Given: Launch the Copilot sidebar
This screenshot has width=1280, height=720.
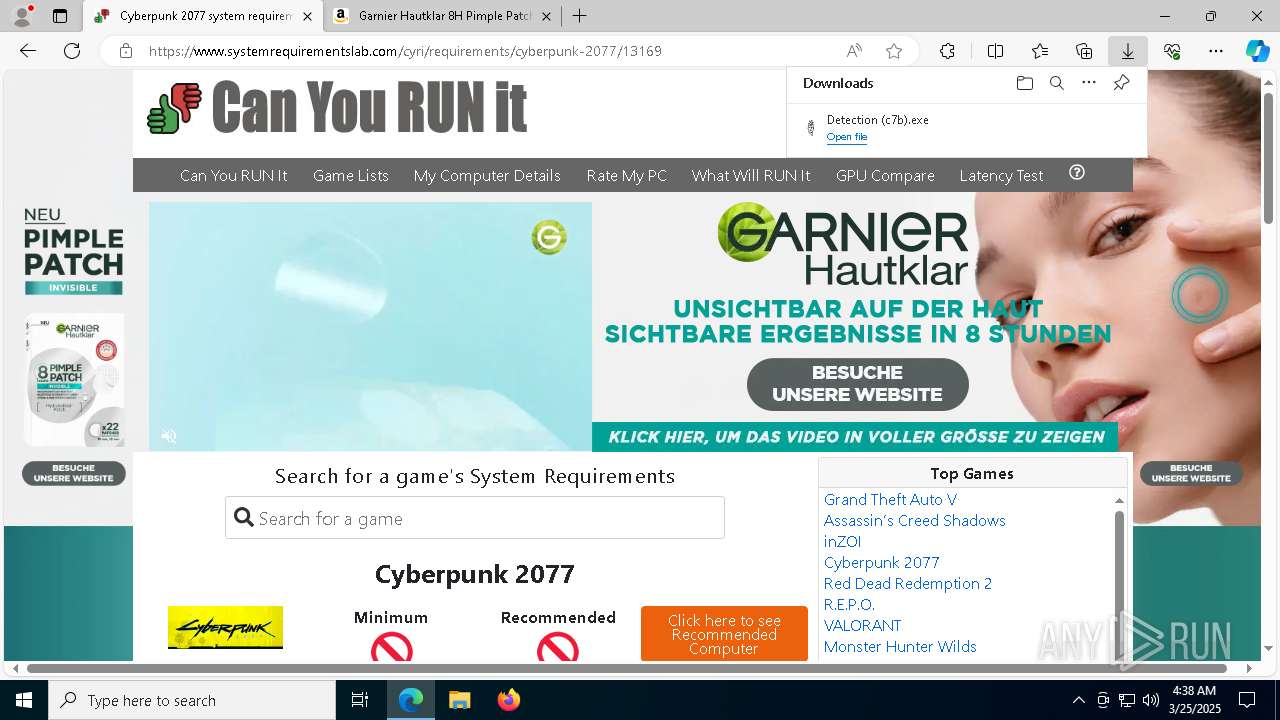Looking at the screenshot, I should 1257,51.
